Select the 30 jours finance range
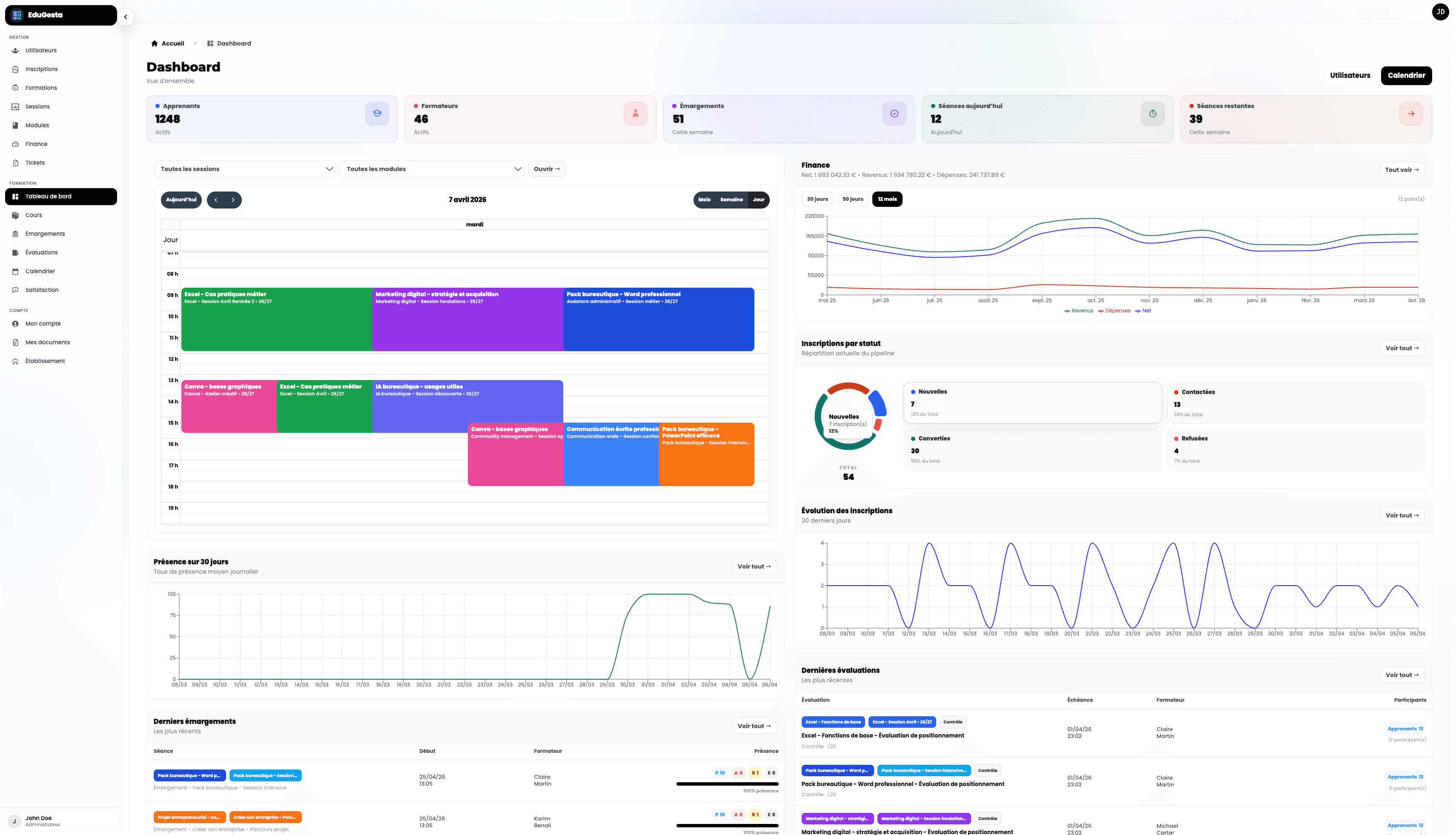The image size is (1456, 835). point(817,199)
